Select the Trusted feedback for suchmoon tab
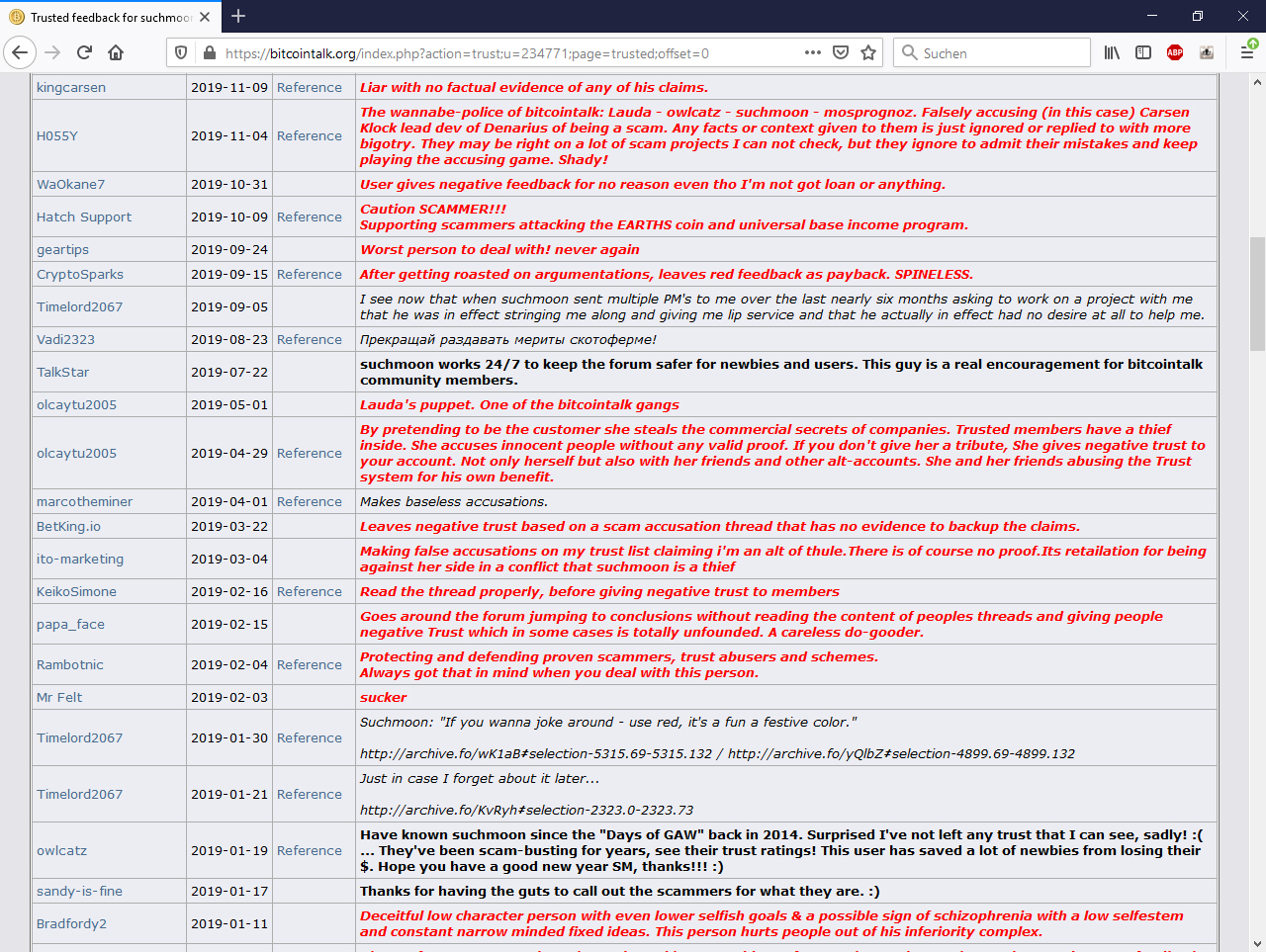1266x952 pixels. click(x=110, y=17)
